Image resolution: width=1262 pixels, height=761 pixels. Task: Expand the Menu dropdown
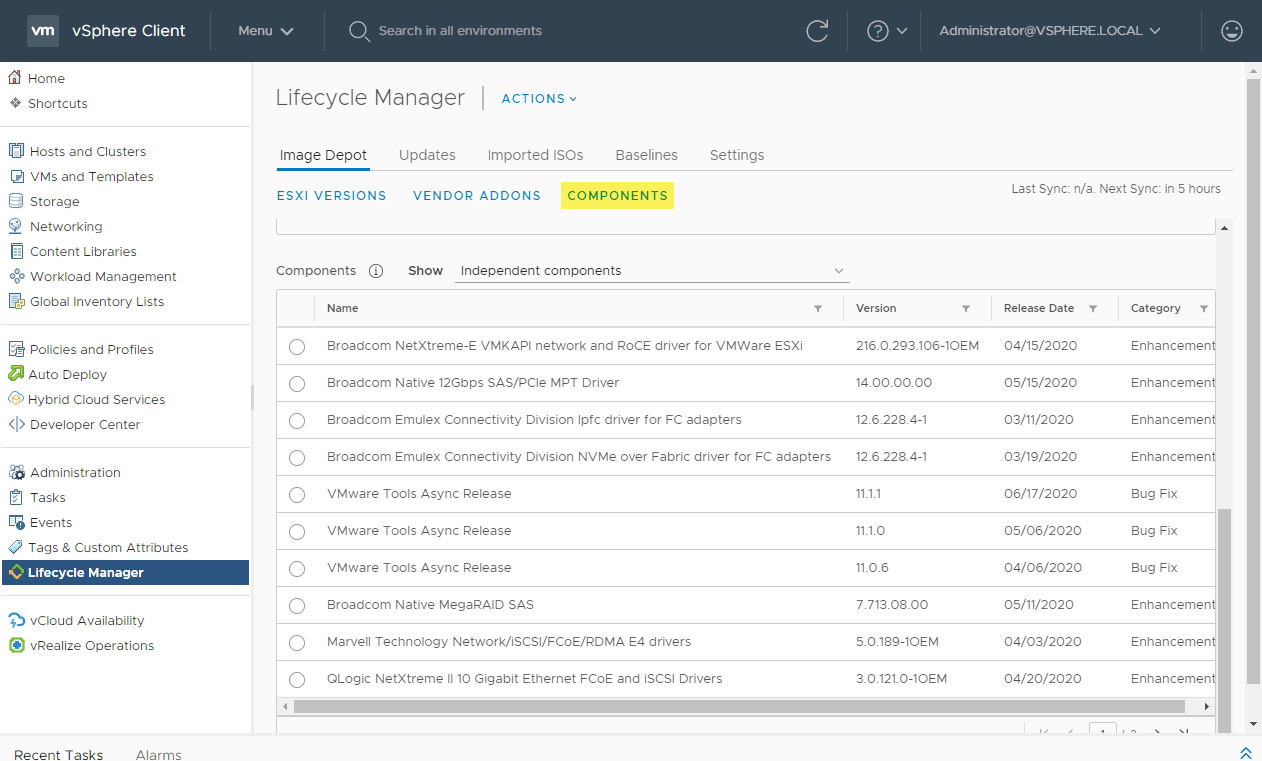[266, 31]
